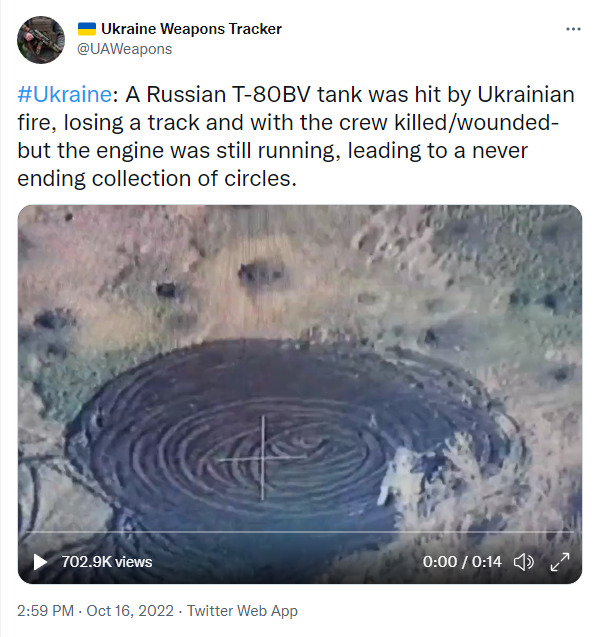This screenshot has width=595, height=637.
Task: Click the video progress bar line
Action: (300, 531)
